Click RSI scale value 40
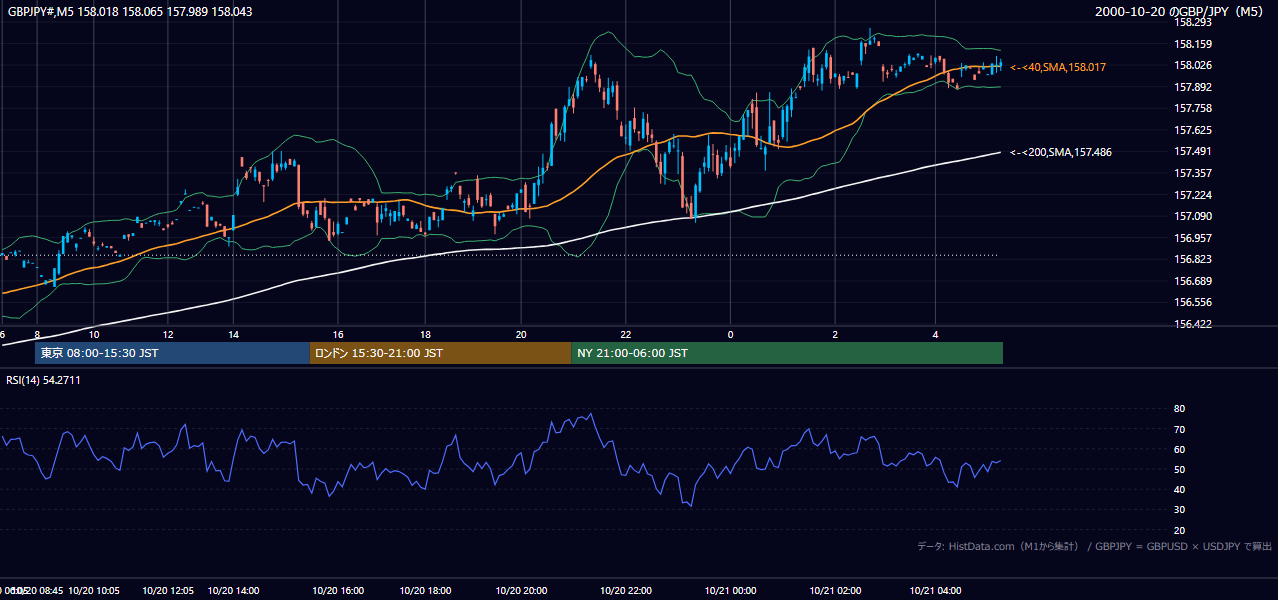Viewport: 1278px width, 600px height. (1179, 489)
